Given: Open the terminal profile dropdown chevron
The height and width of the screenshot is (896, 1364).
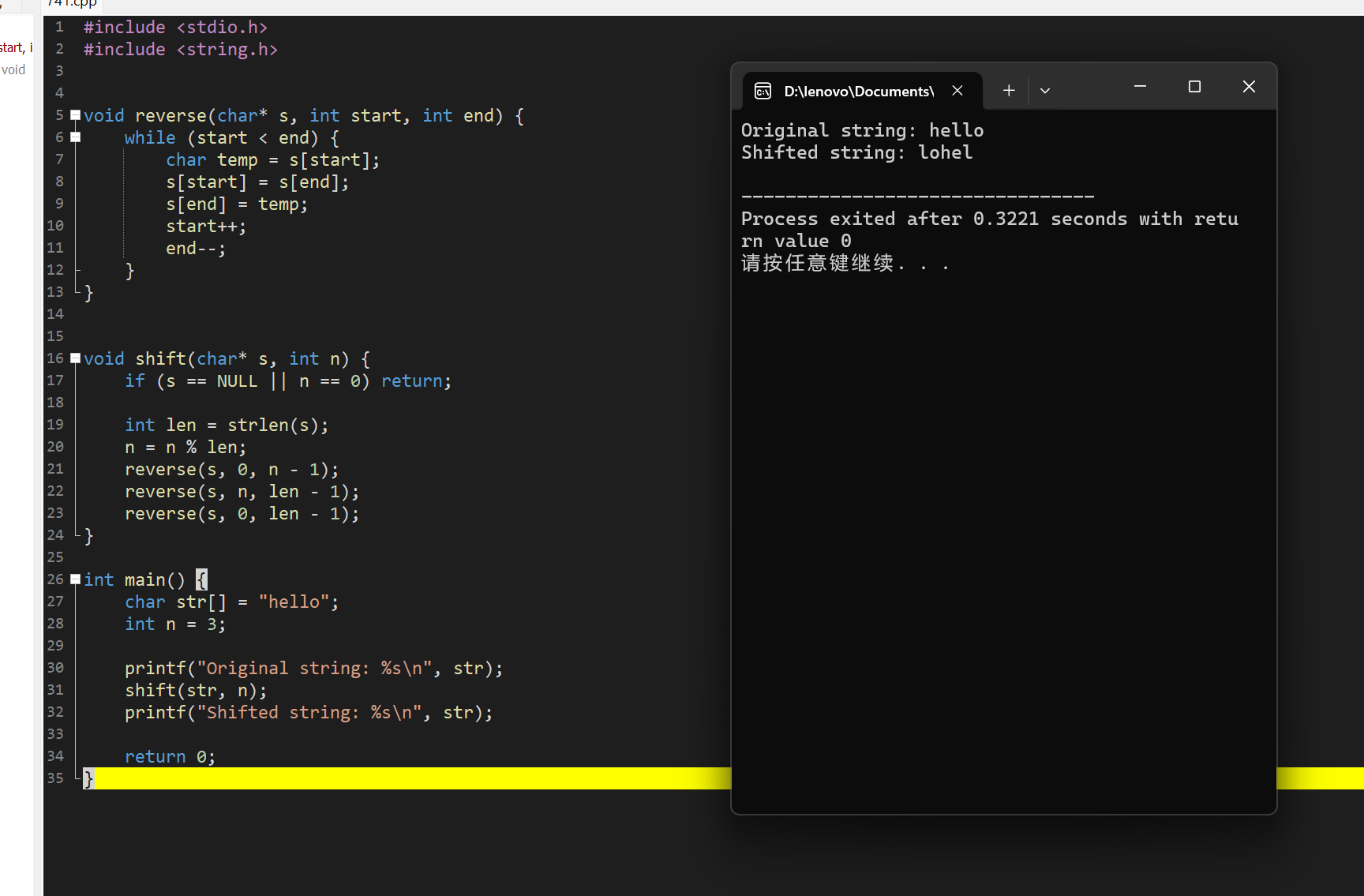Looking at the screenshot, I should point(1045,91).
